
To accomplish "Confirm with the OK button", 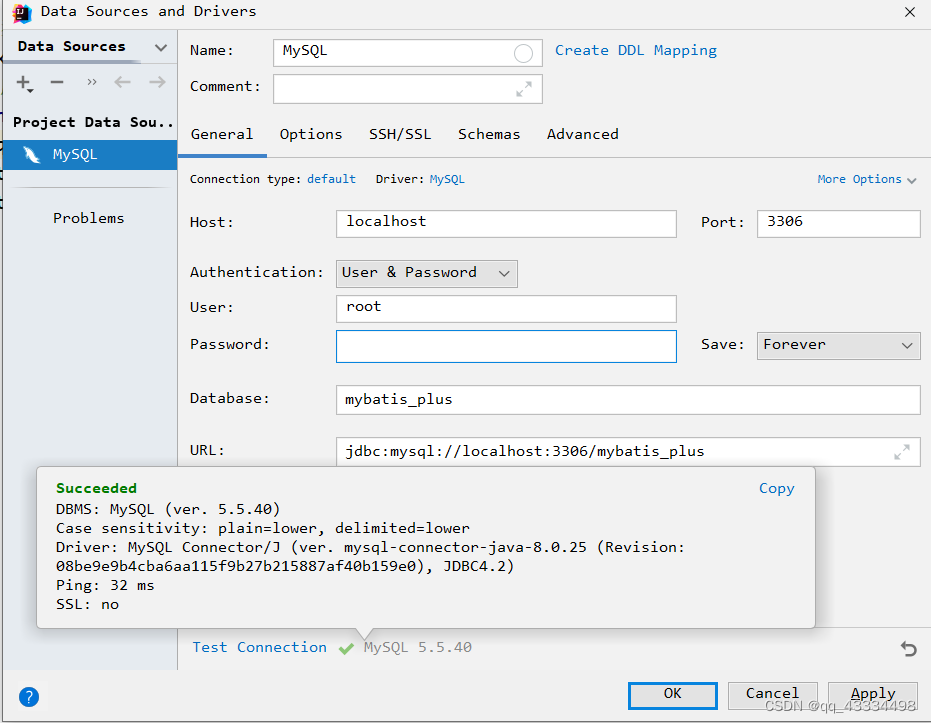I will (672, 695).
